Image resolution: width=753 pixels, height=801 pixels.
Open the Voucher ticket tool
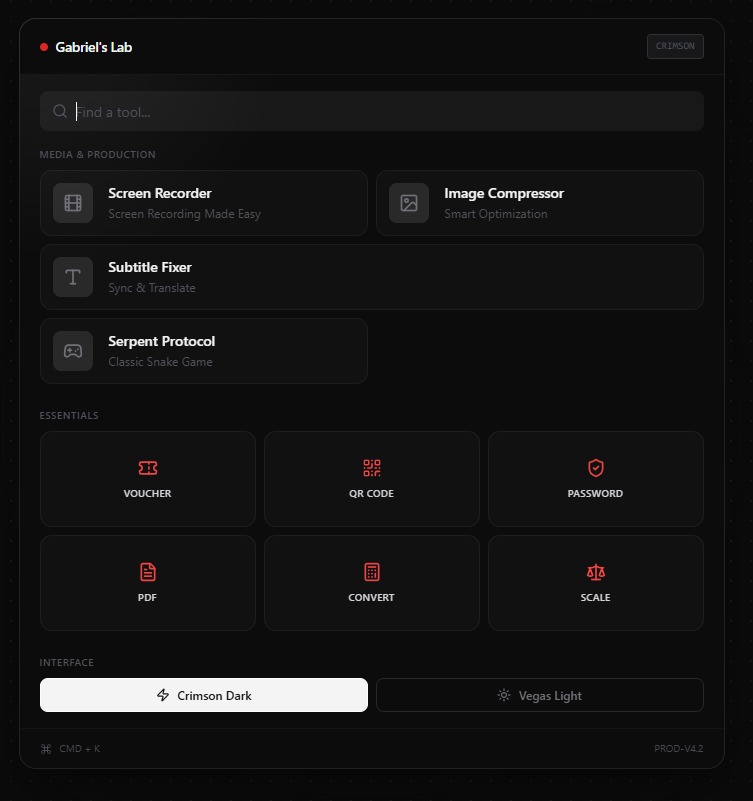[148, 478]
